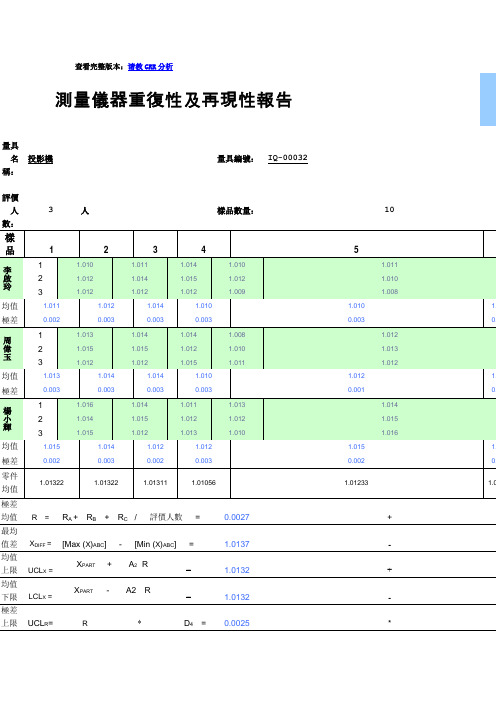Select the part average cell 1.01233

point(356,483)
